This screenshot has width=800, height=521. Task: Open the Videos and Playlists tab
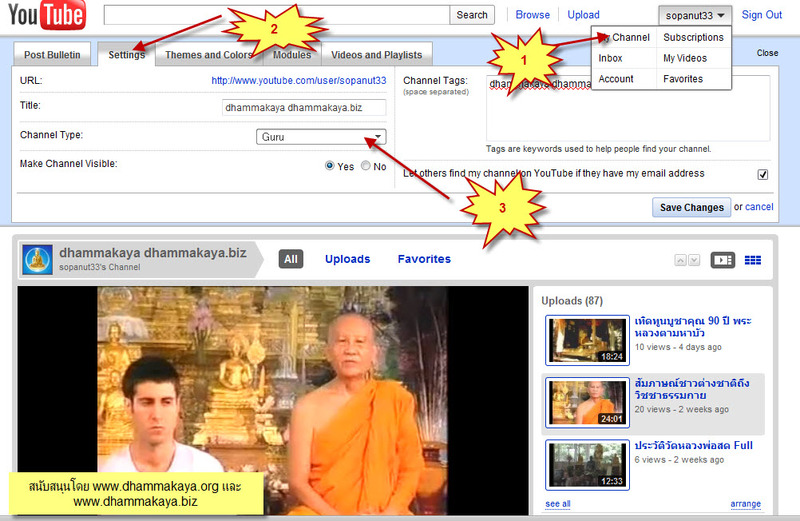tap(377, 55)
